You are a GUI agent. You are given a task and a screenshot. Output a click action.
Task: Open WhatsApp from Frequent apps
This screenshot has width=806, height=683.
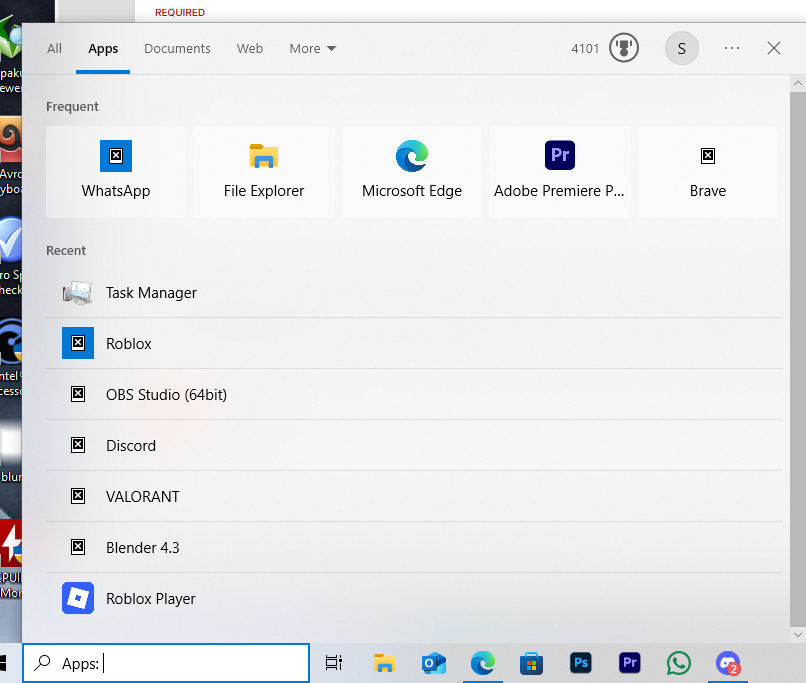pos(116,172)
